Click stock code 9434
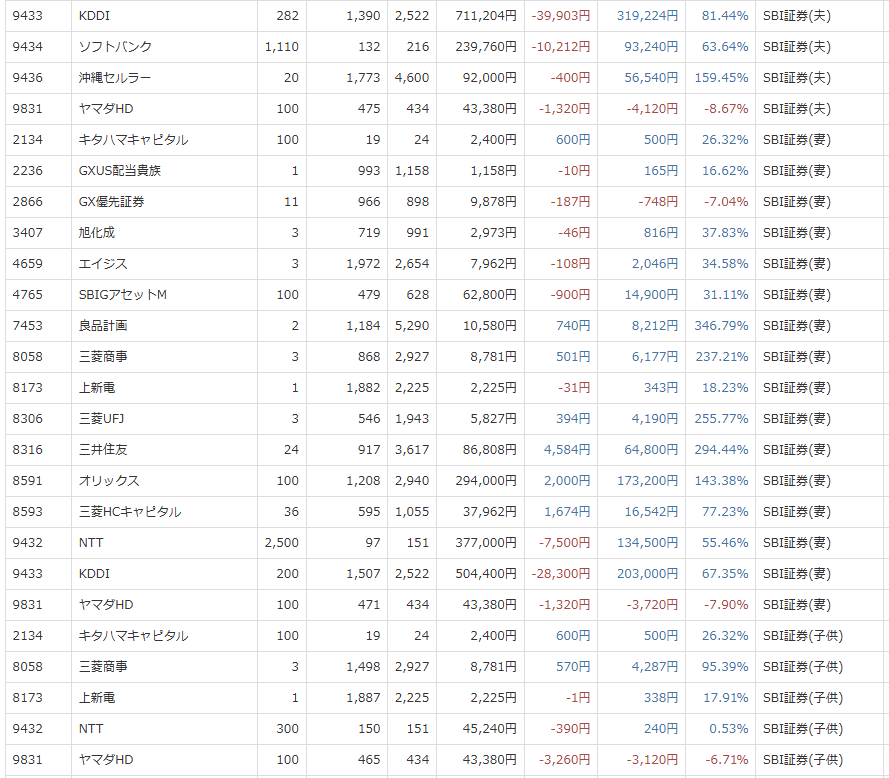 coord(27,46)
